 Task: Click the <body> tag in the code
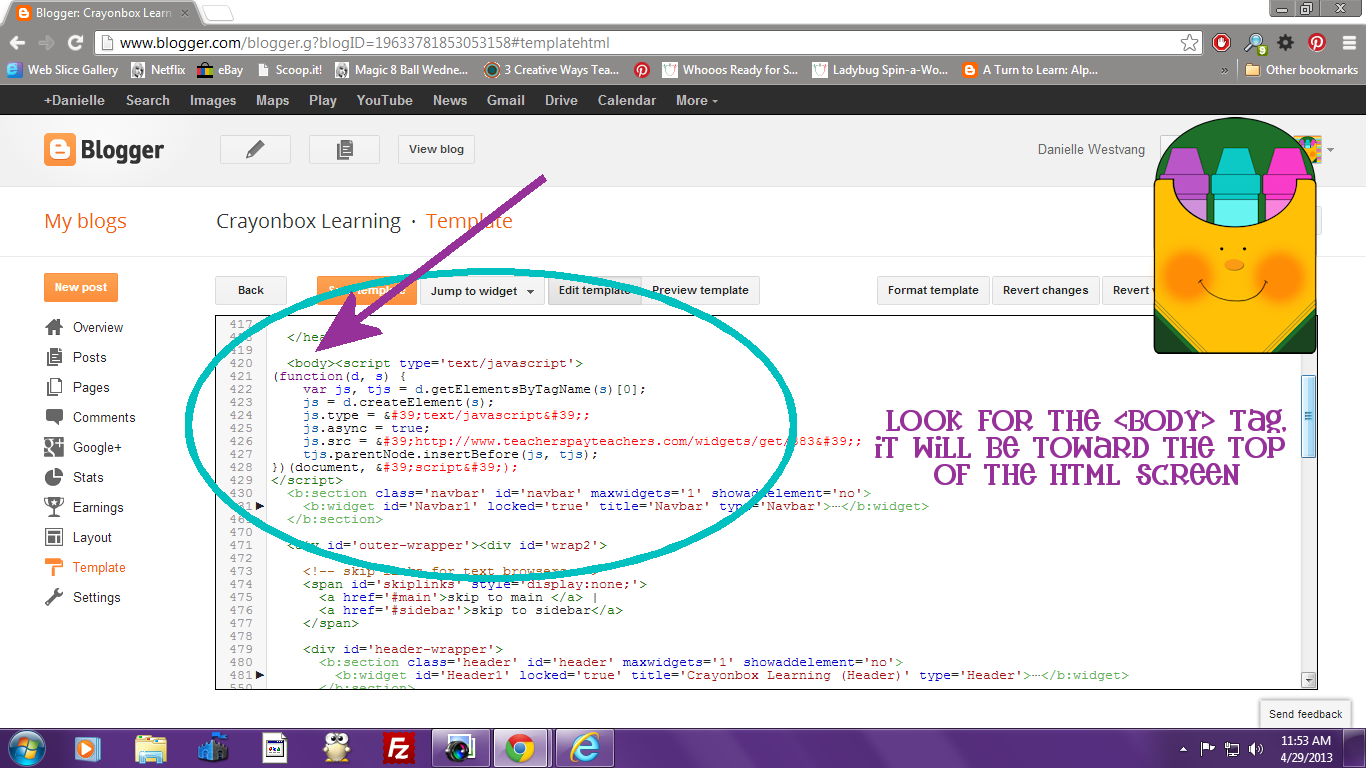click(311, 363)
